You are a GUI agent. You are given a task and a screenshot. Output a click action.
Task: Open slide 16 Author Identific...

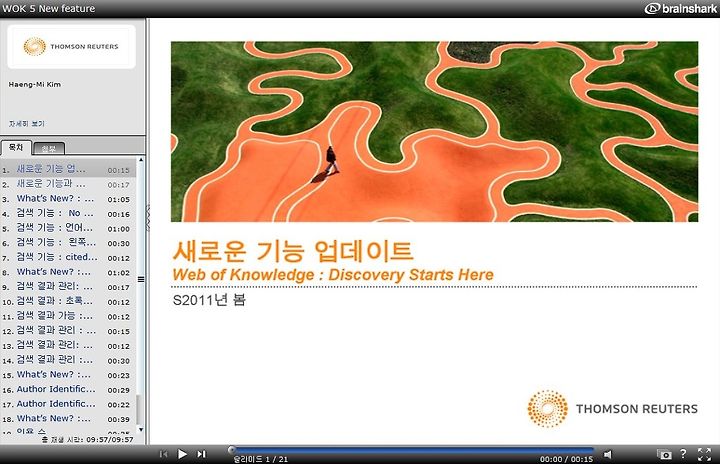pos(68,390)
